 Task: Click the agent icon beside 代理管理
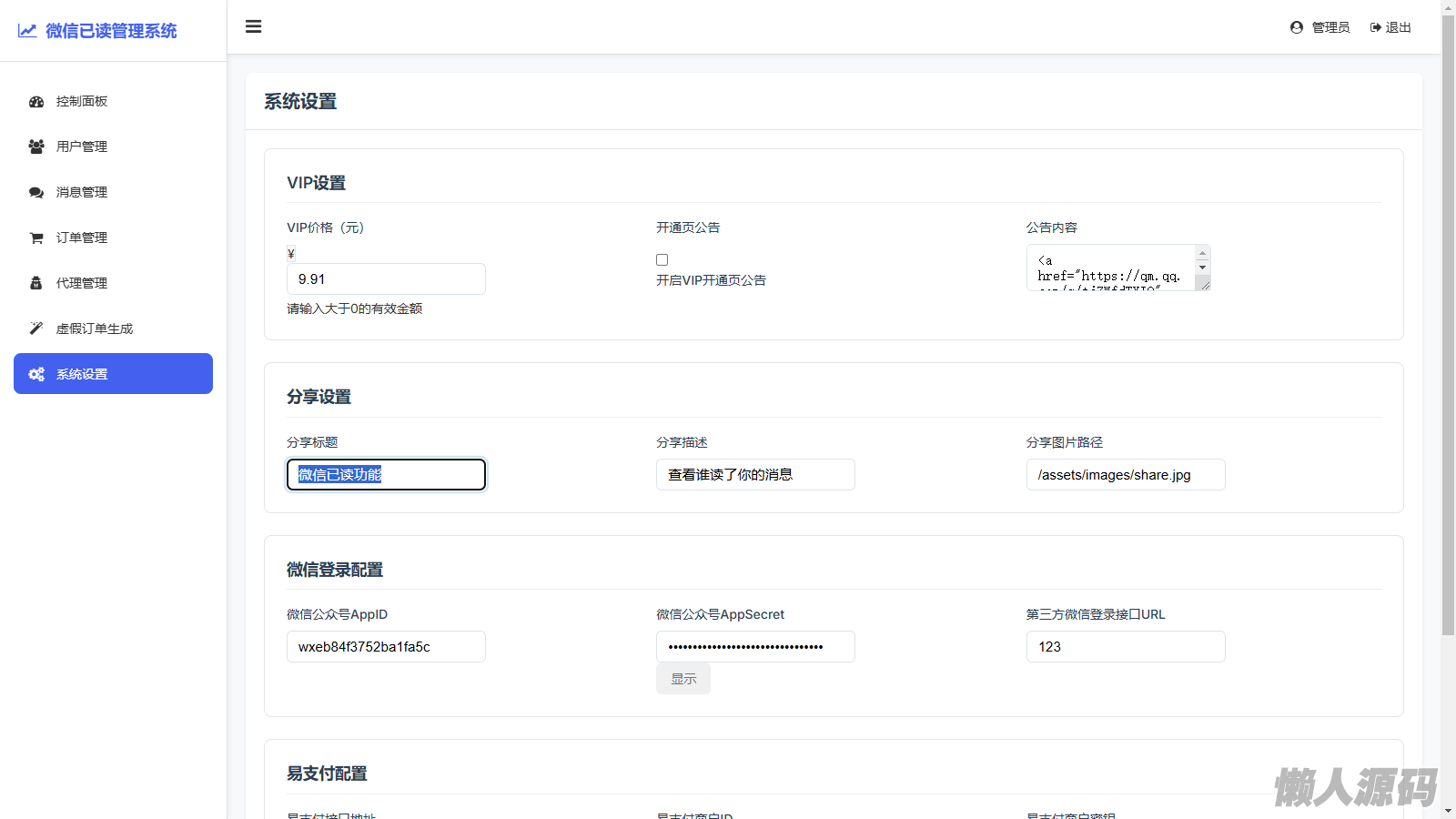pos(36,283)
